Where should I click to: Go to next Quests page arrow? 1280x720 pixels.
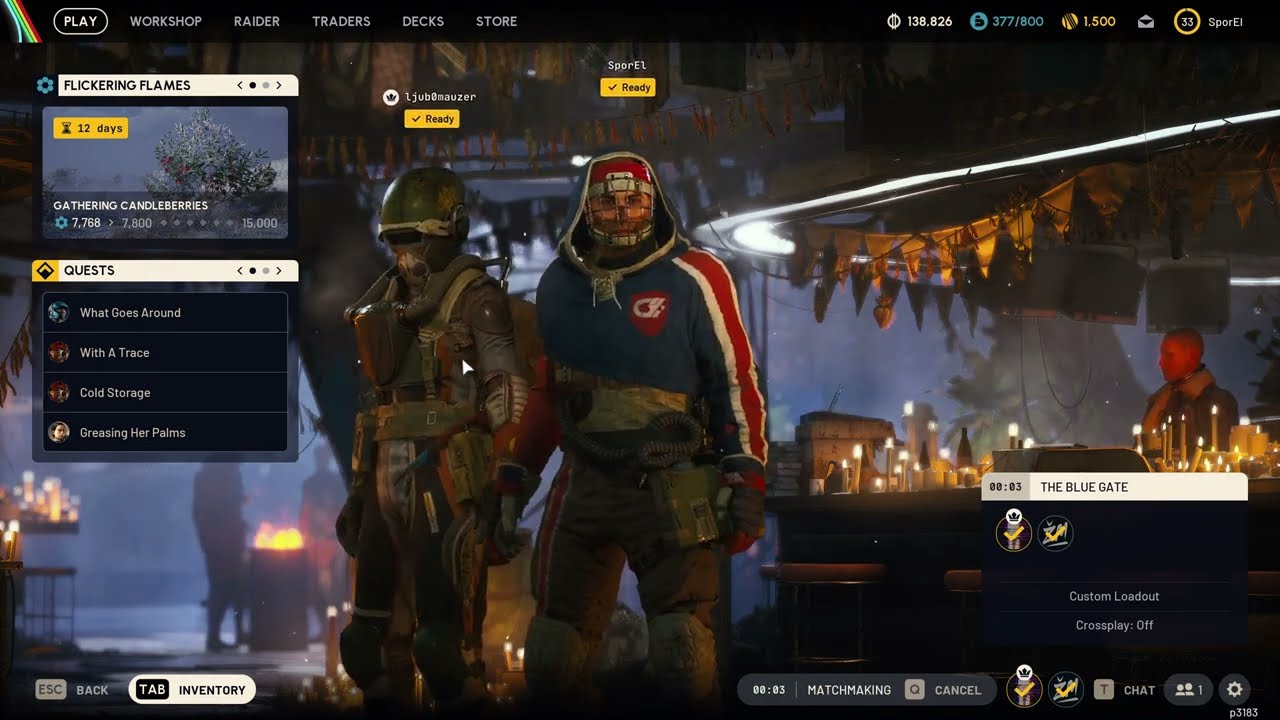279,270
